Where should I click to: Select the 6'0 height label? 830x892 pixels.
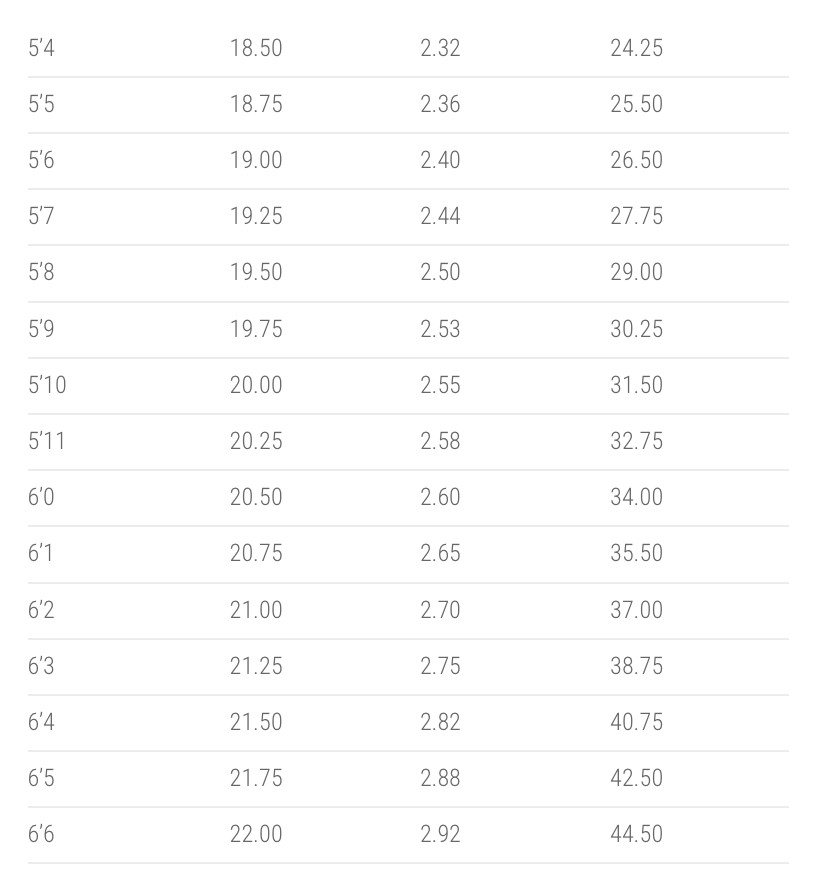(41, 497)
